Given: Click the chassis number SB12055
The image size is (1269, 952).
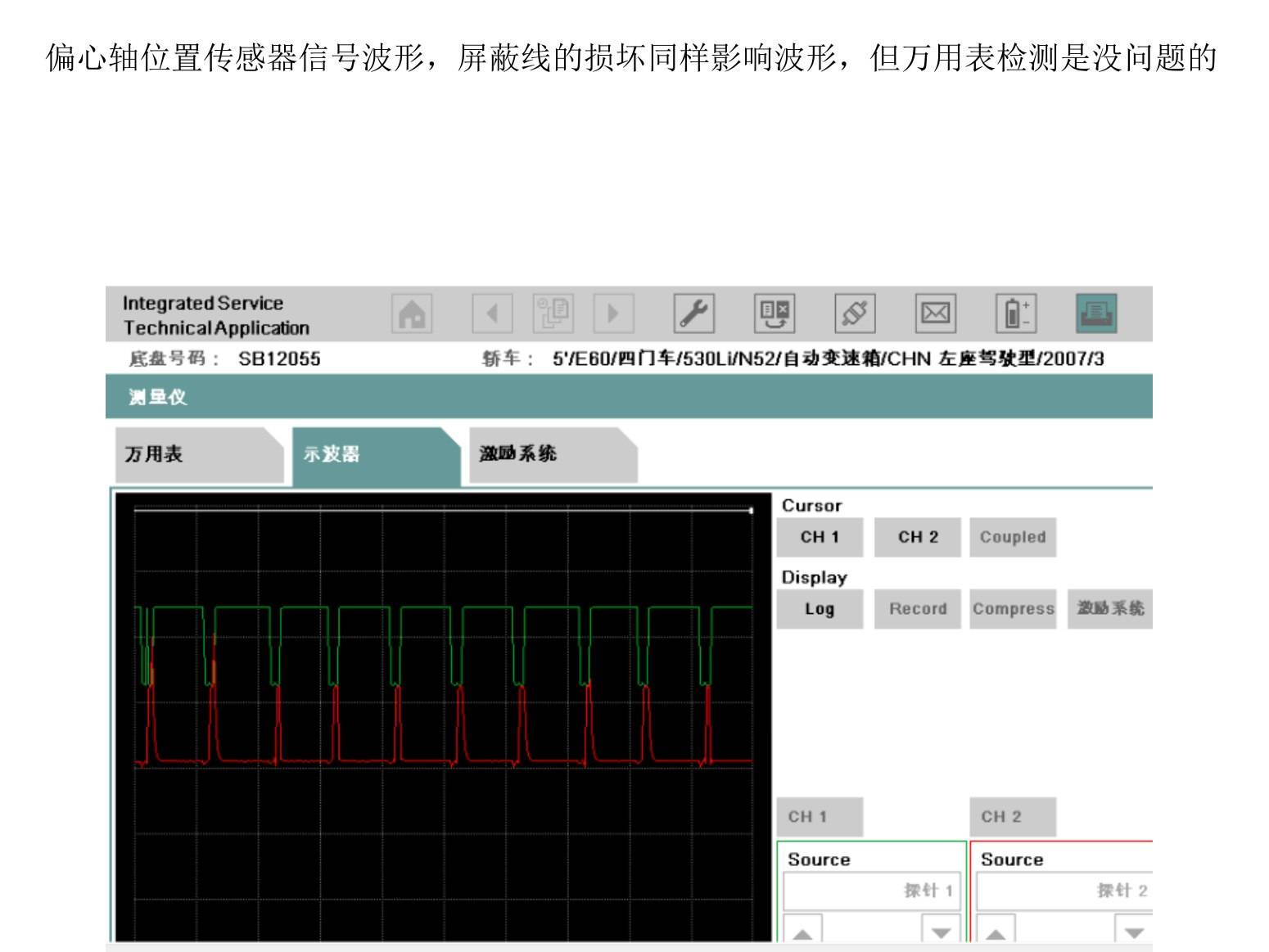Looking at the screenshot, I should click(x=279, y=359).
